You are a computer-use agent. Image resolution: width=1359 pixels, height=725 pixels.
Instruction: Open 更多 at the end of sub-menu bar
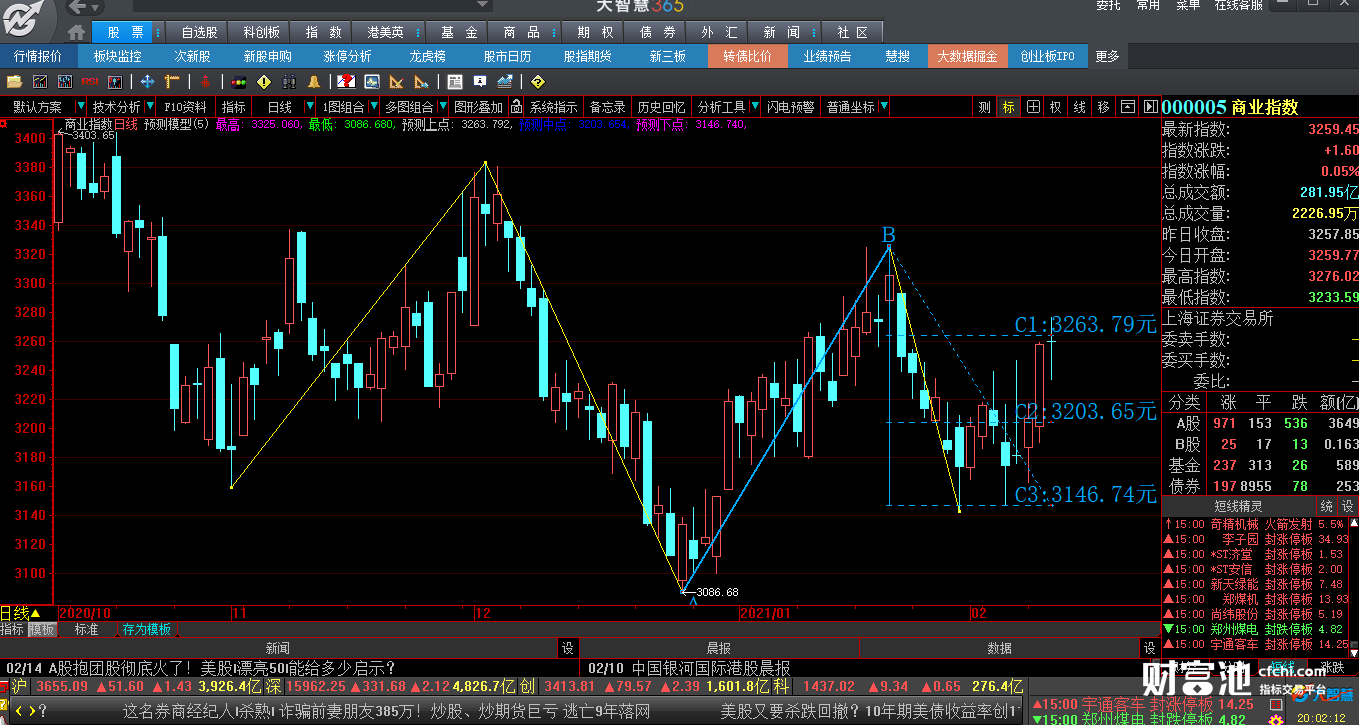[x=1107, y=56]
